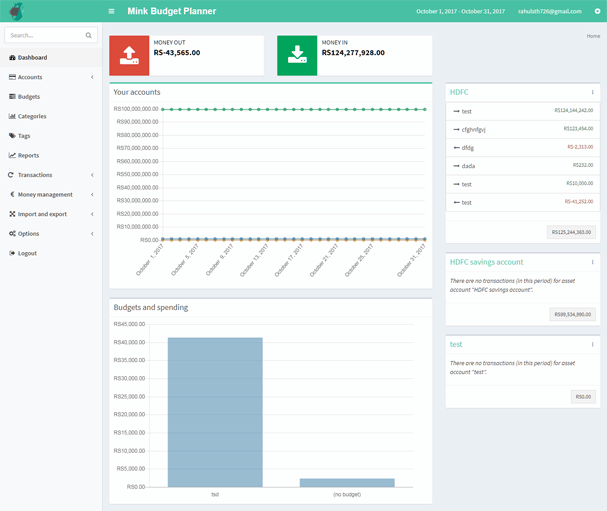The image size is (607, 511).
Task: Click the Budgets icon in sidebar
Action: [x=12, y=96]
